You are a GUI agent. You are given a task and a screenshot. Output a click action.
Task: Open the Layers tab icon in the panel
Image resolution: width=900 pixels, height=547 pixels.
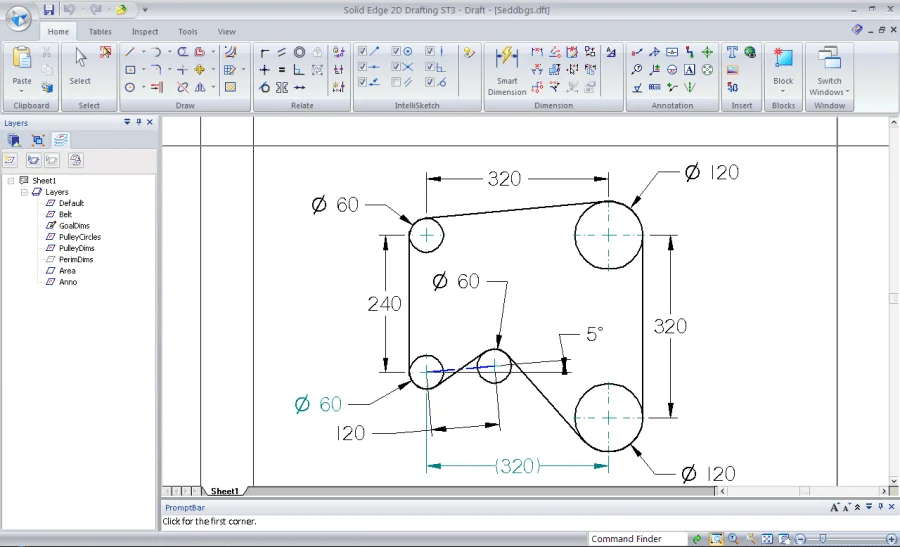(61, 139)
